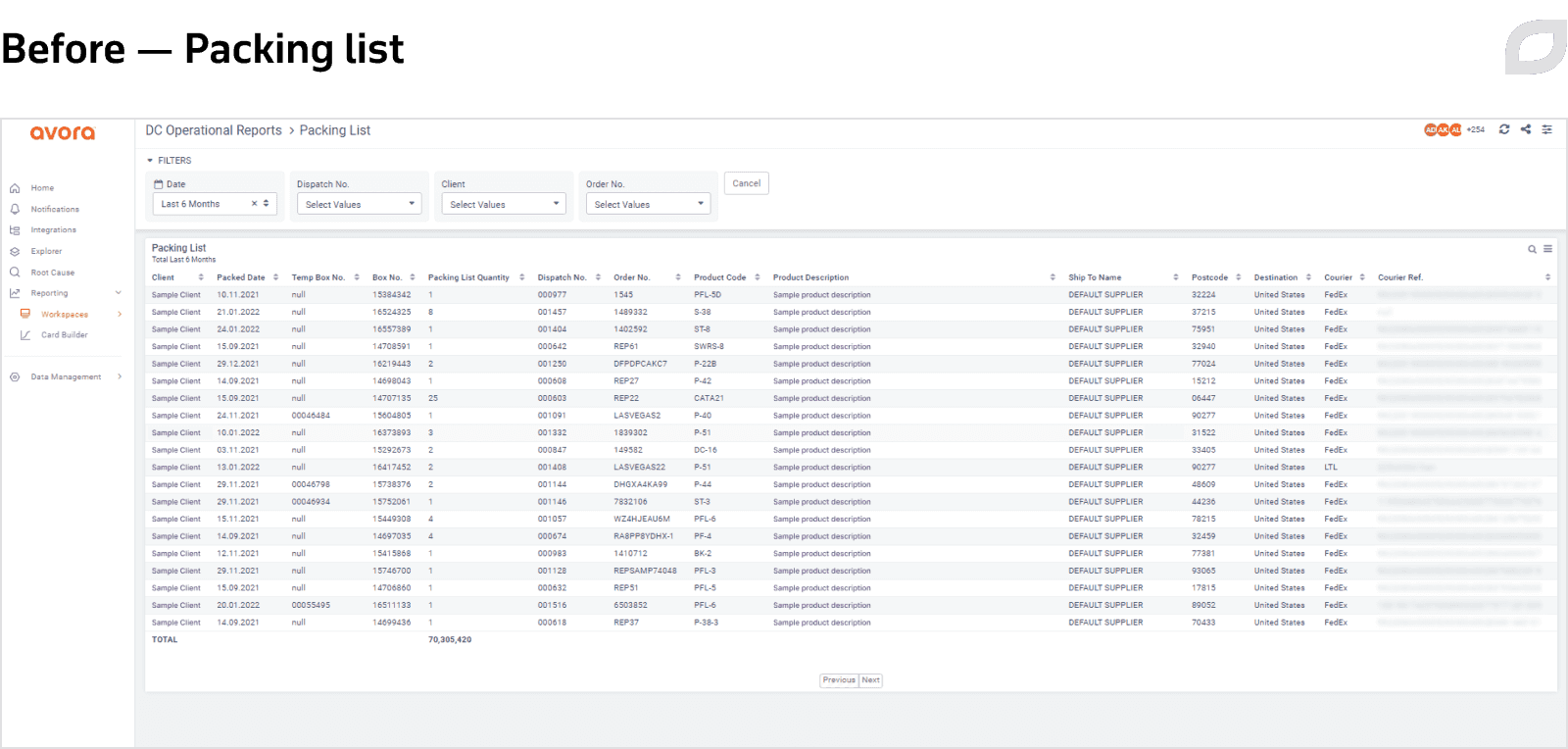The width and height of the screenshot is (1568, 749).
Task: Sort table by Dispatch No. column
Action: [598, 277]
